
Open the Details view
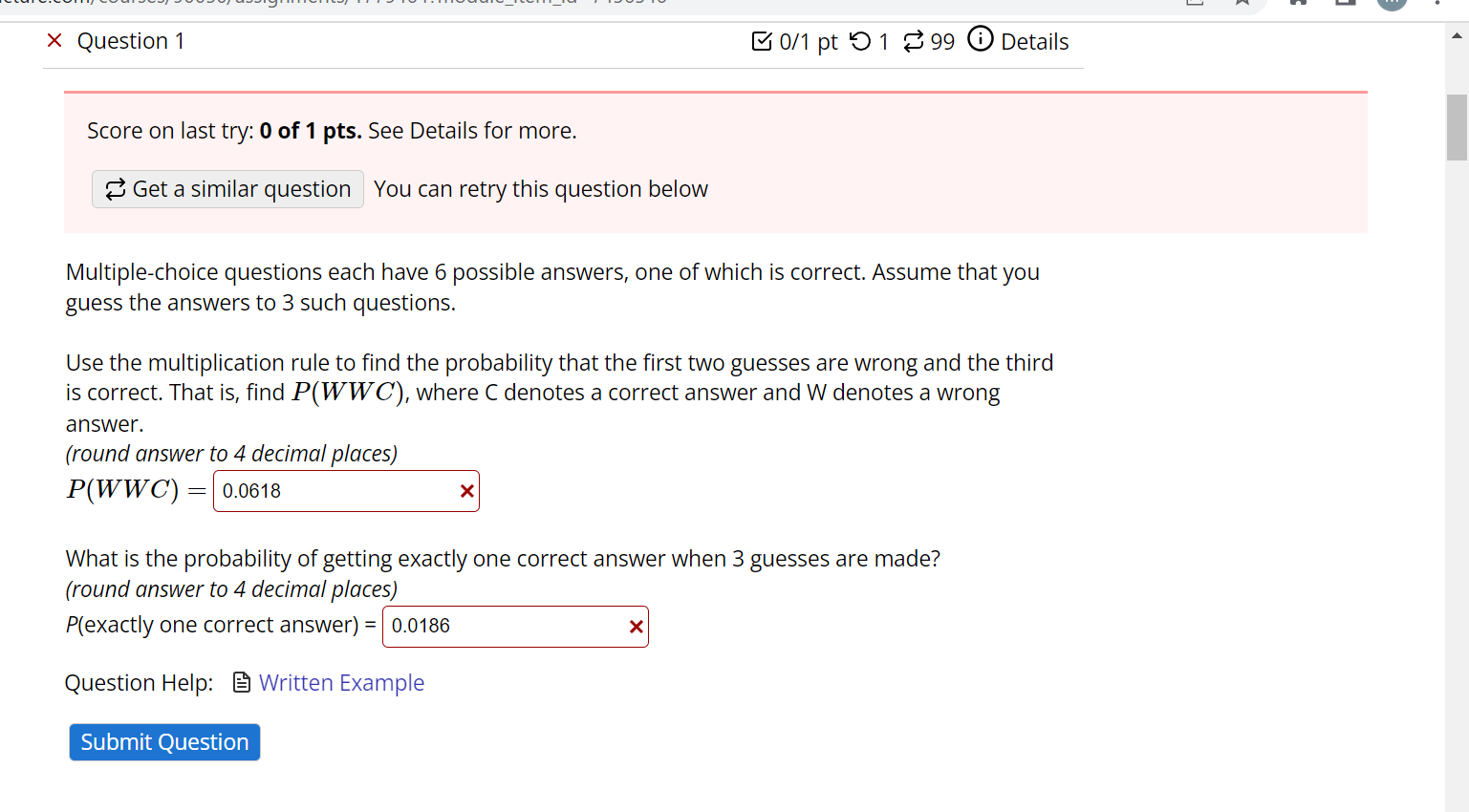click(1036, 41)
